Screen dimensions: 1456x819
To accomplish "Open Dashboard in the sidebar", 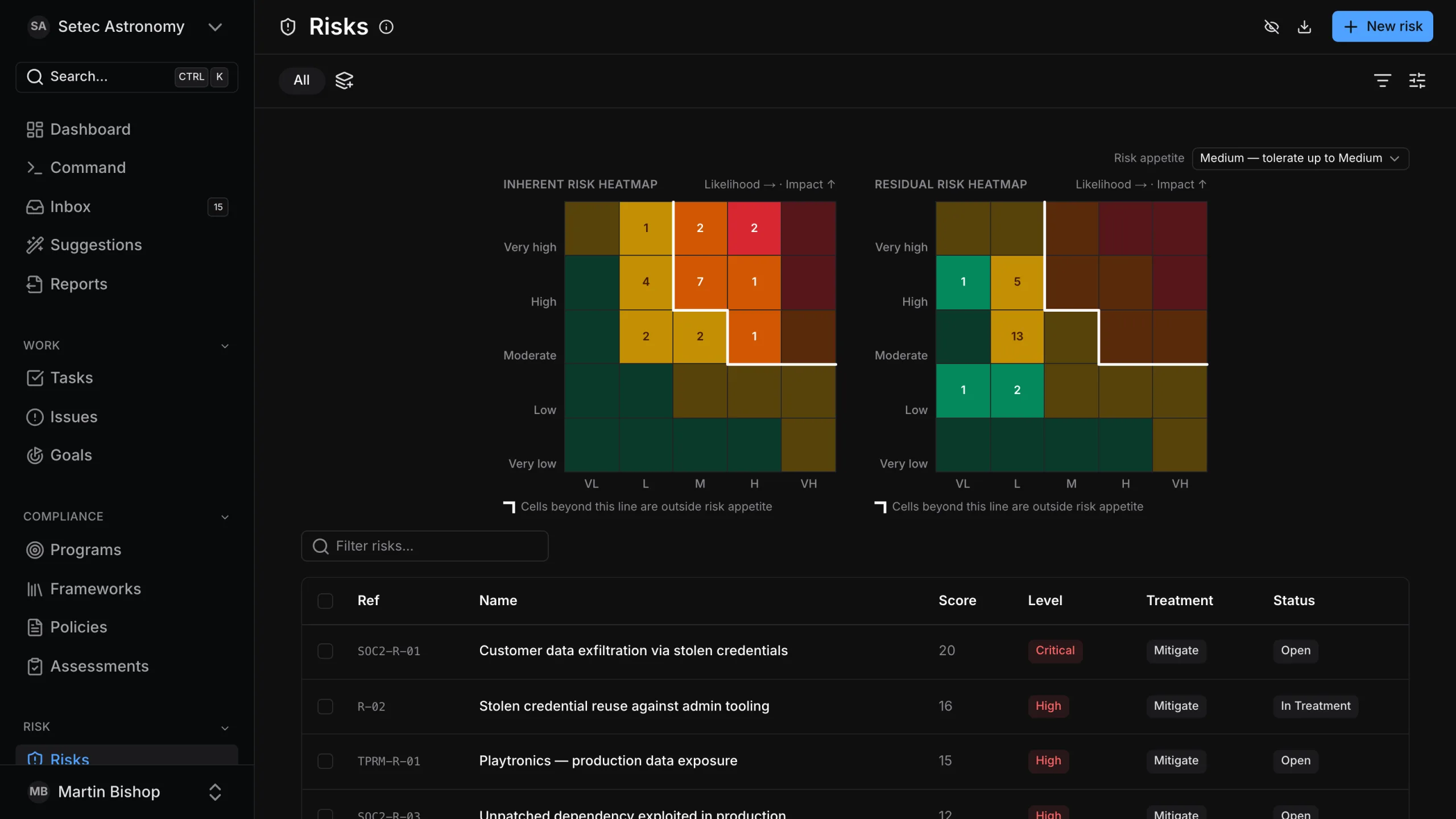I will coord(126,129).
